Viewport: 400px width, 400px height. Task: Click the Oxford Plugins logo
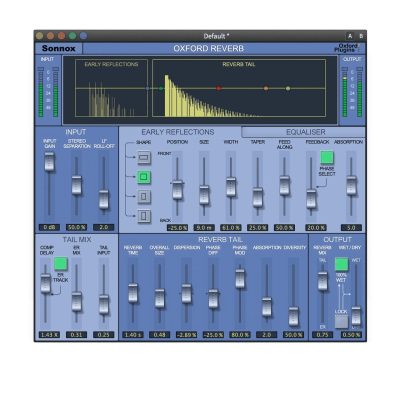click(x=347, y=48)
